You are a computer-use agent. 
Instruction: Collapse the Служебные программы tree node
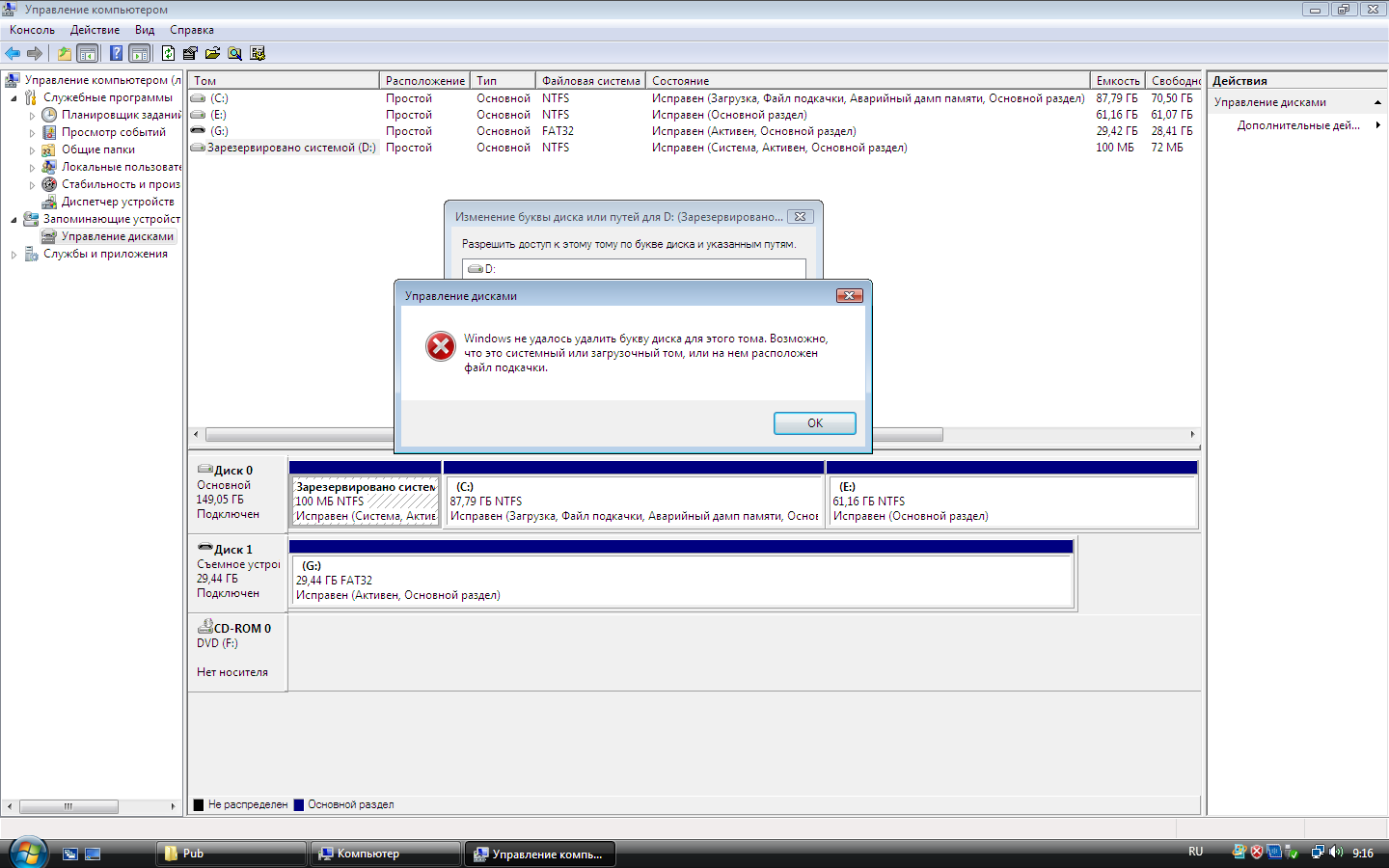click(14, 97)
